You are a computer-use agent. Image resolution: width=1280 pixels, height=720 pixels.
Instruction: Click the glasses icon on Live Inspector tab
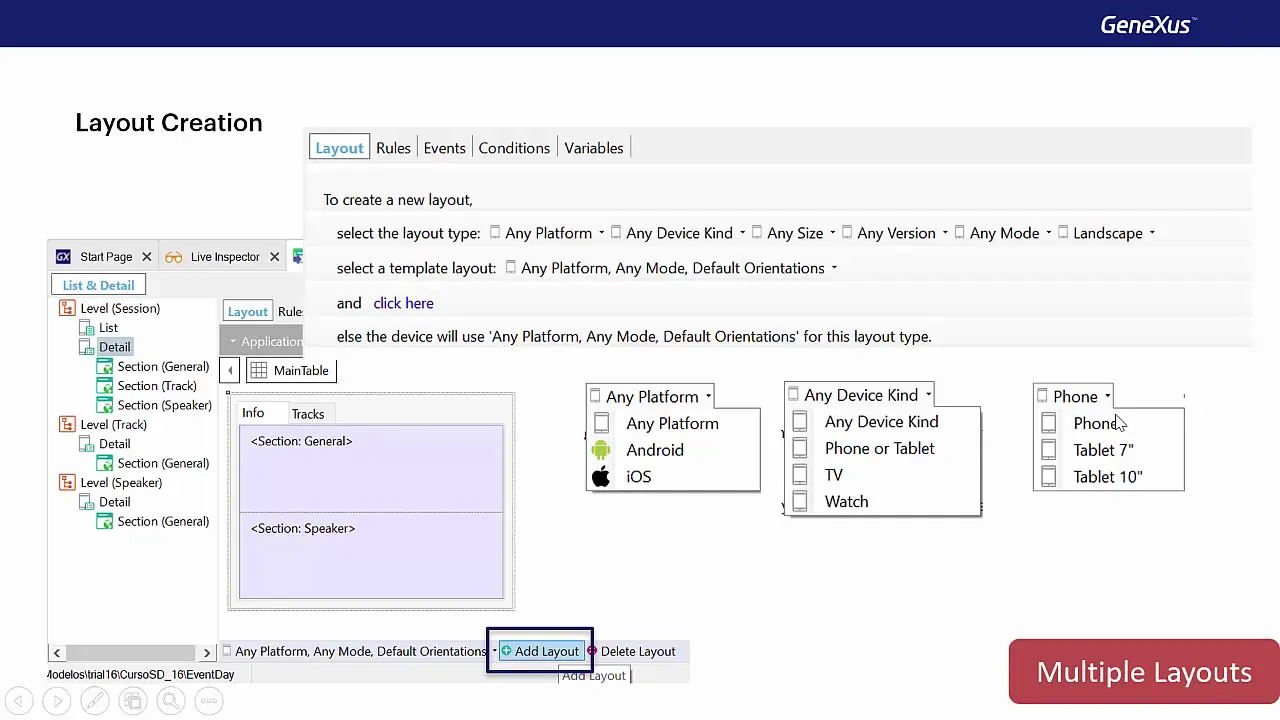pyautogui.click(x=174, y=257)
